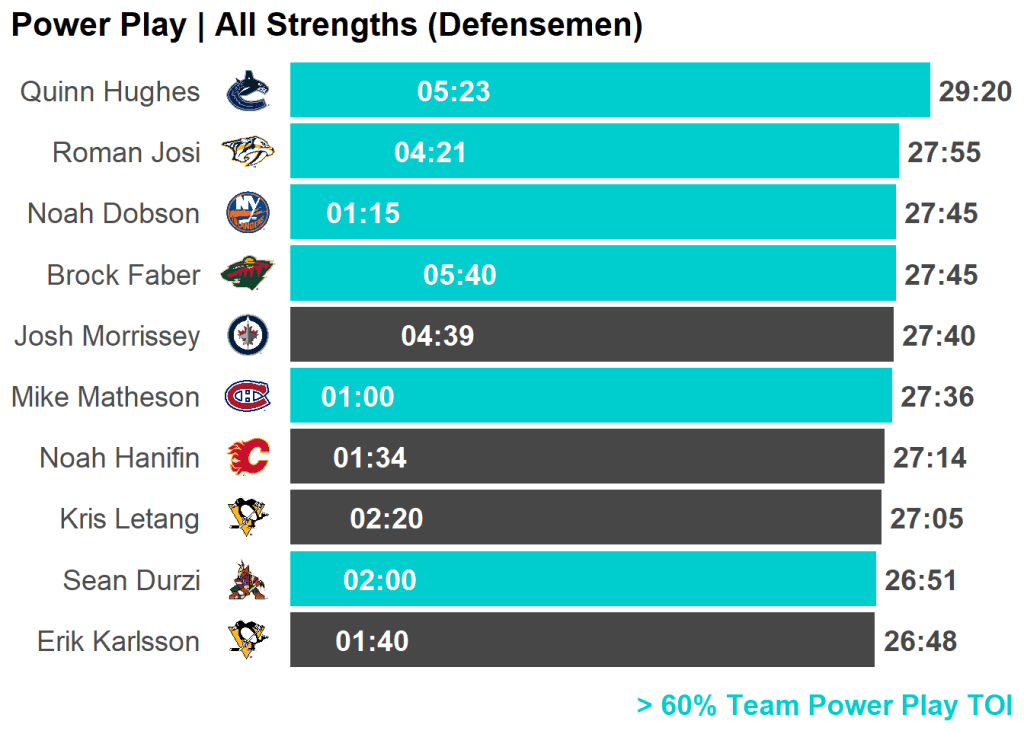
Task: Click the Quinn Hughes player name
Action: point(110,92)
